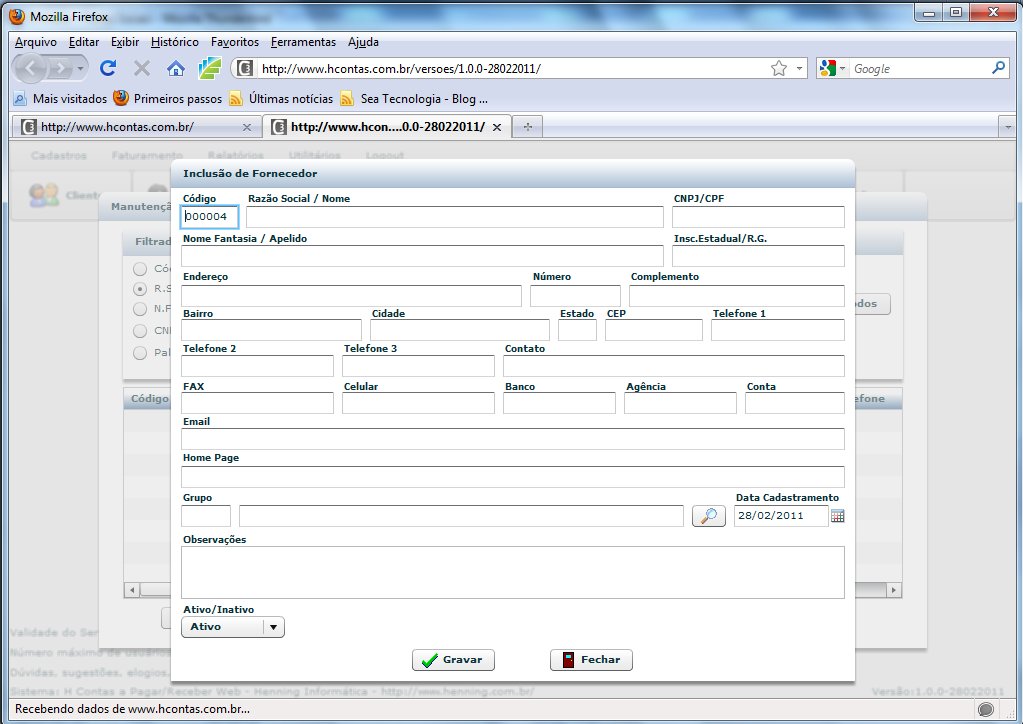This screenshot has width=1023, height=724.
Task: Open the search engine selector dropdown
Action: click(842, 68)
